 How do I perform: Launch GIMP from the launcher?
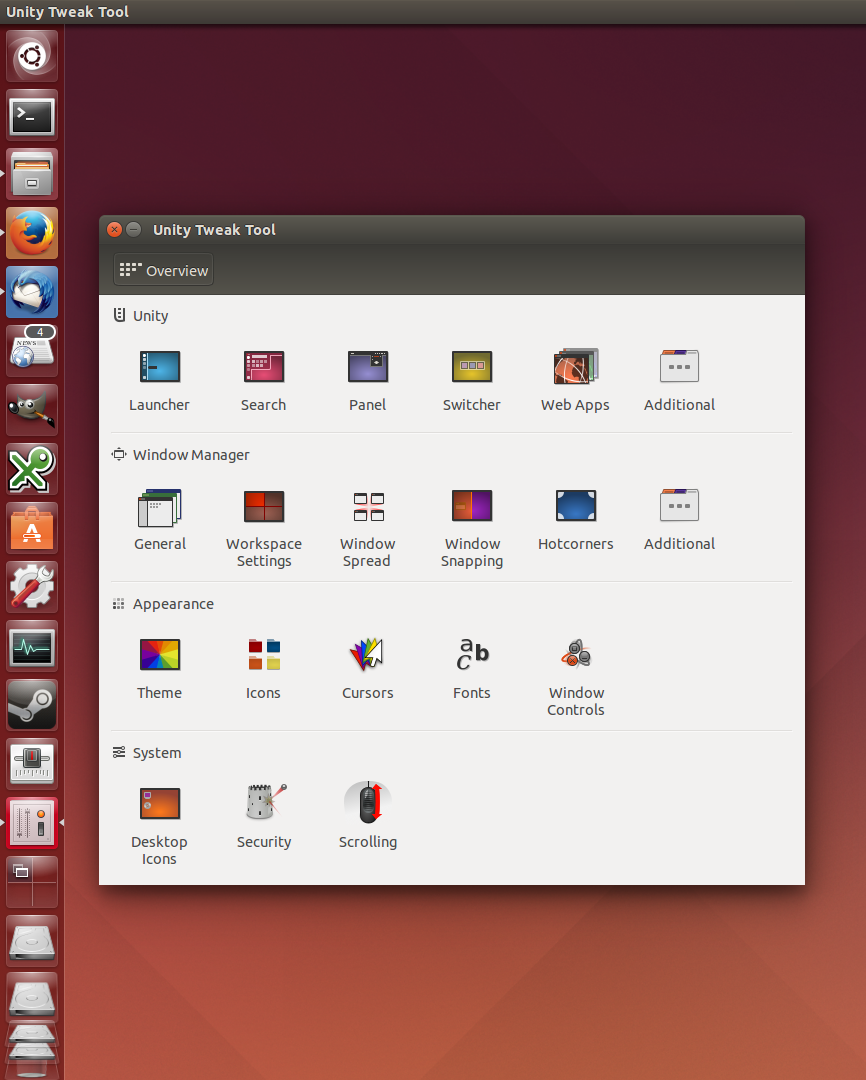(x=32, y=411)
